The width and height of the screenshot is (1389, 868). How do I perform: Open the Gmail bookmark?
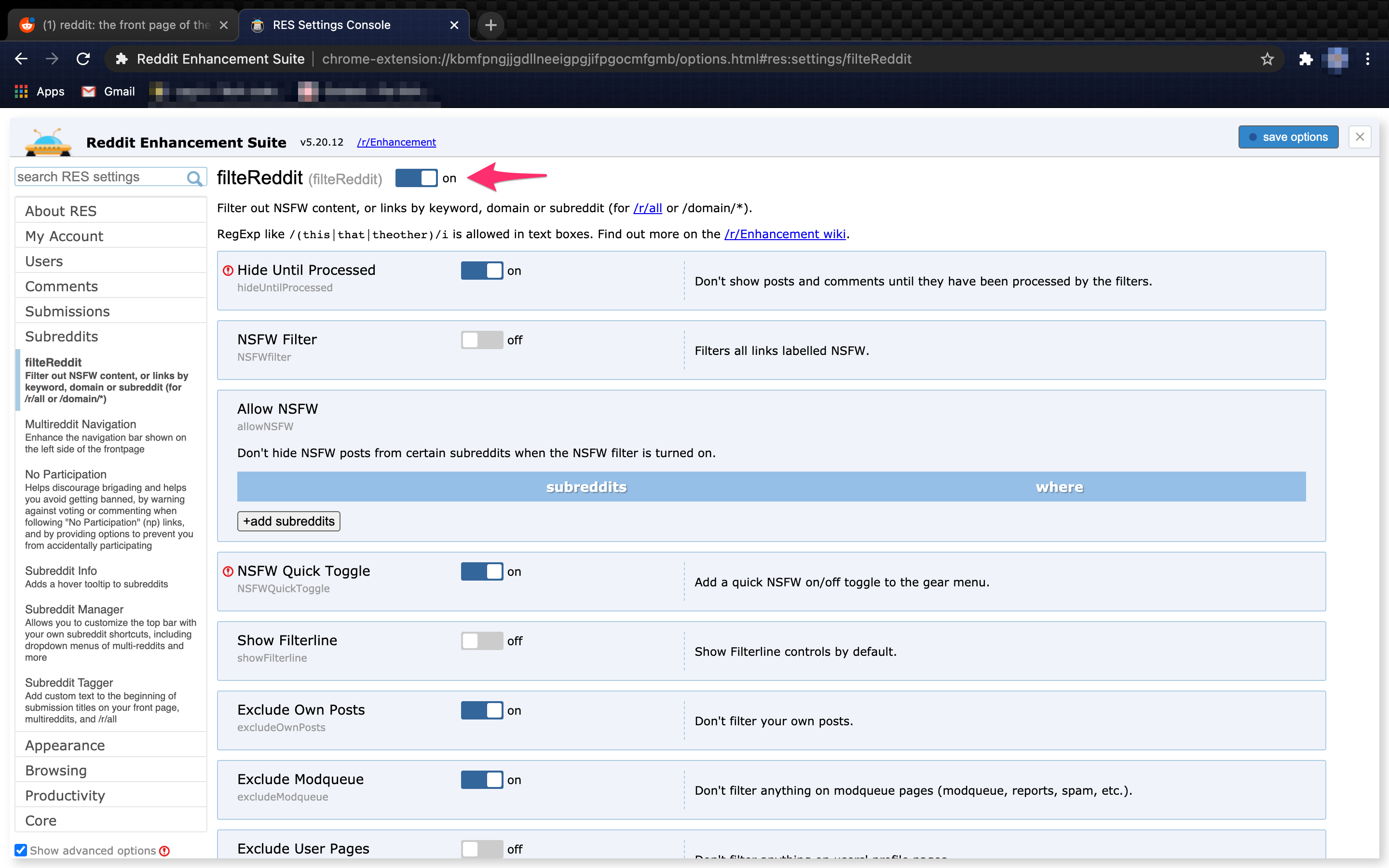[108, 91]
